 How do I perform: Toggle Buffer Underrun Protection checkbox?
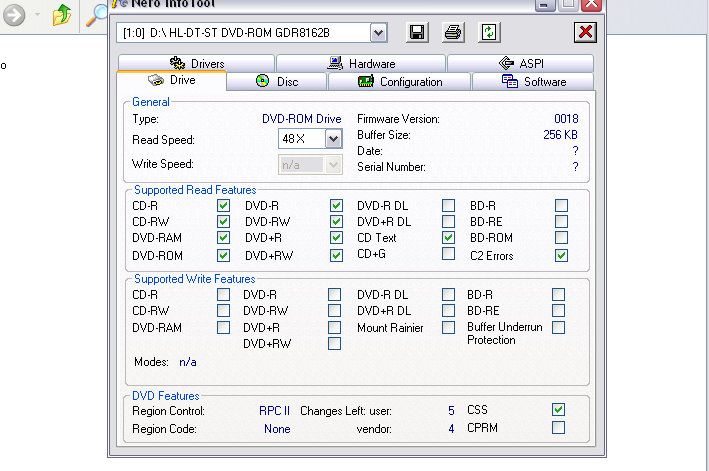coord(558,327)
